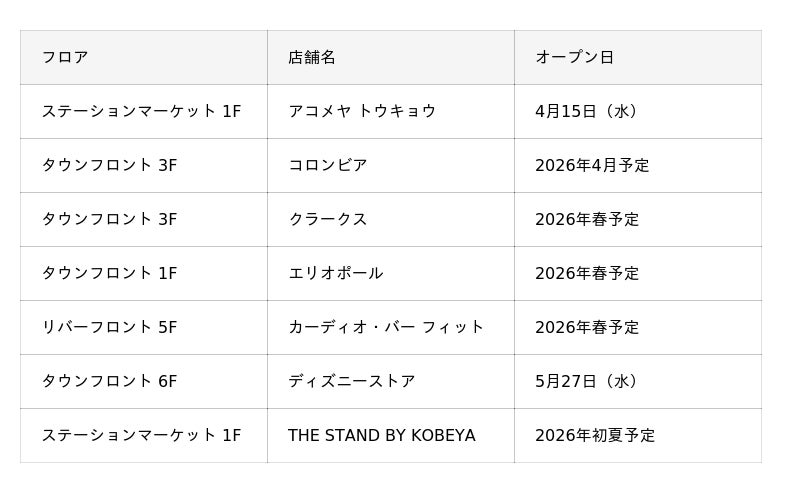Select THE STAND BY KOBEYA cell
Screen dimensions: 800x493
(x=382, y=436)
